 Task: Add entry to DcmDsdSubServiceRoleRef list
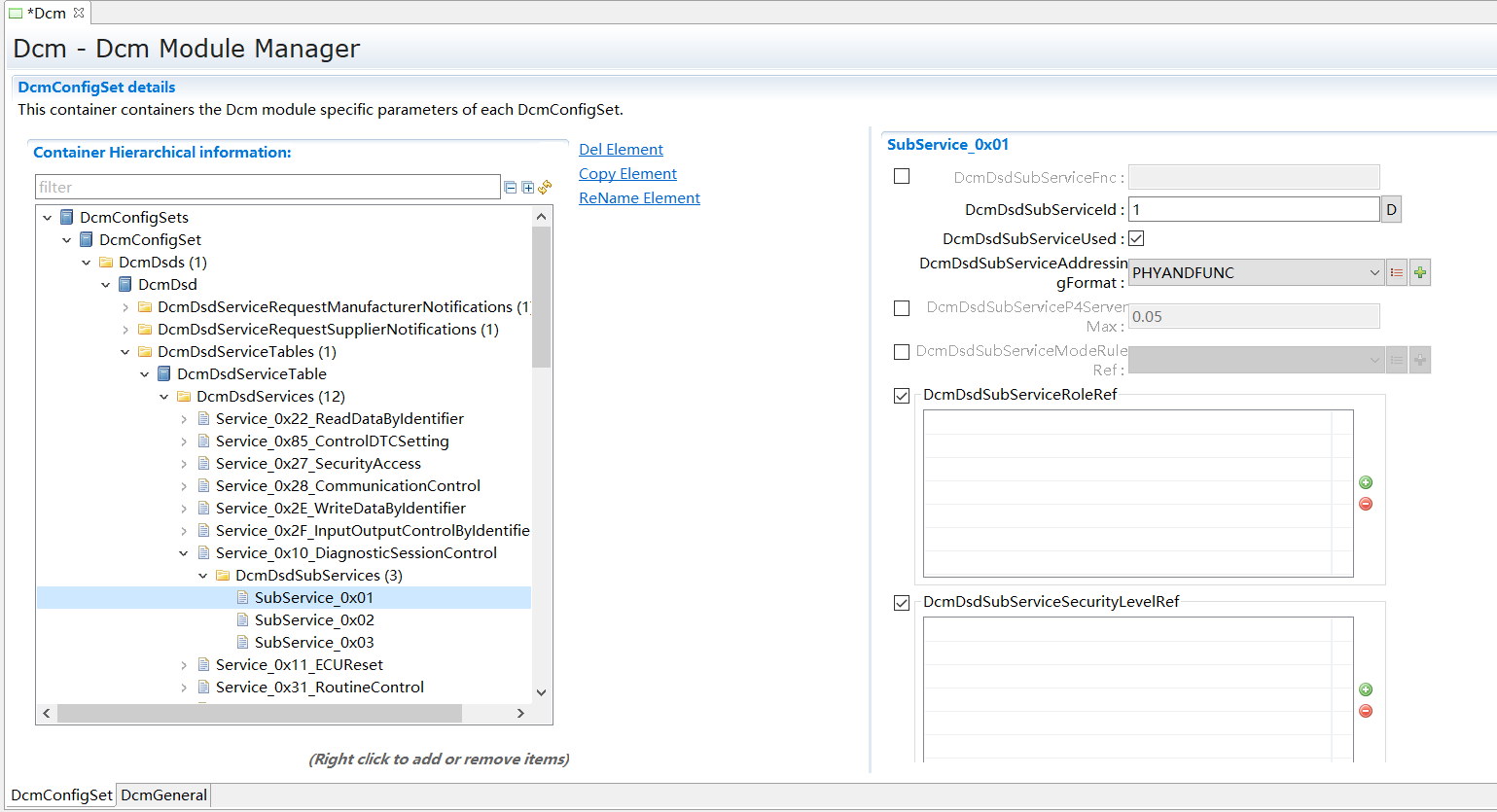pos(1366,482)
